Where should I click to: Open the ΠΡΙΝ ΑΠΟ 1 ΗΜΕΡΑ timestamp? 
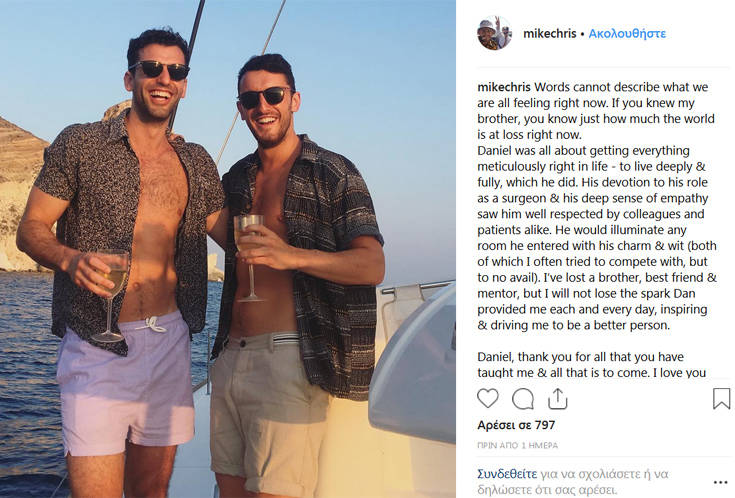(517, 445)
